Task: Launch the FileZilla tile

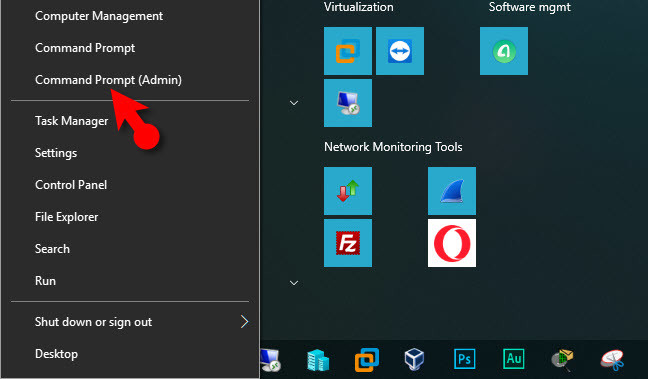Action: click(x=348, y=243)
